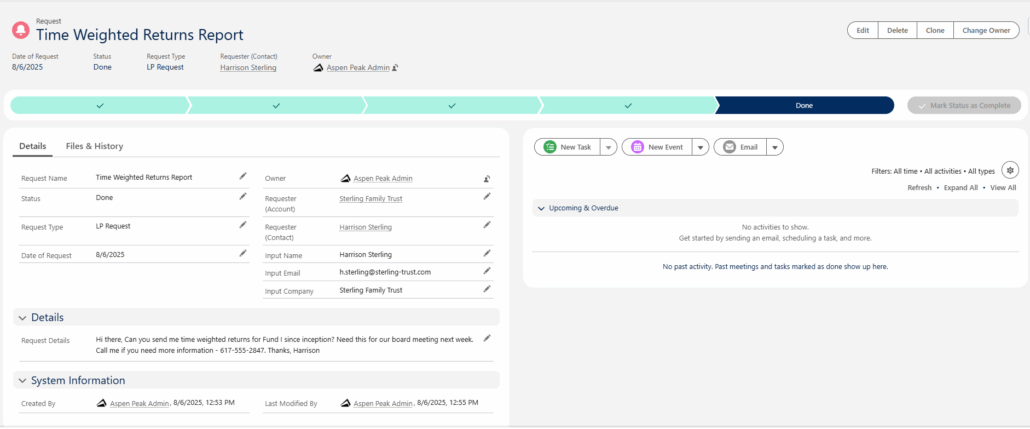Screen dimensions: 1030x429
Task: Click the change owner icon in Owner field row
Action: click(x=487, y=178)
